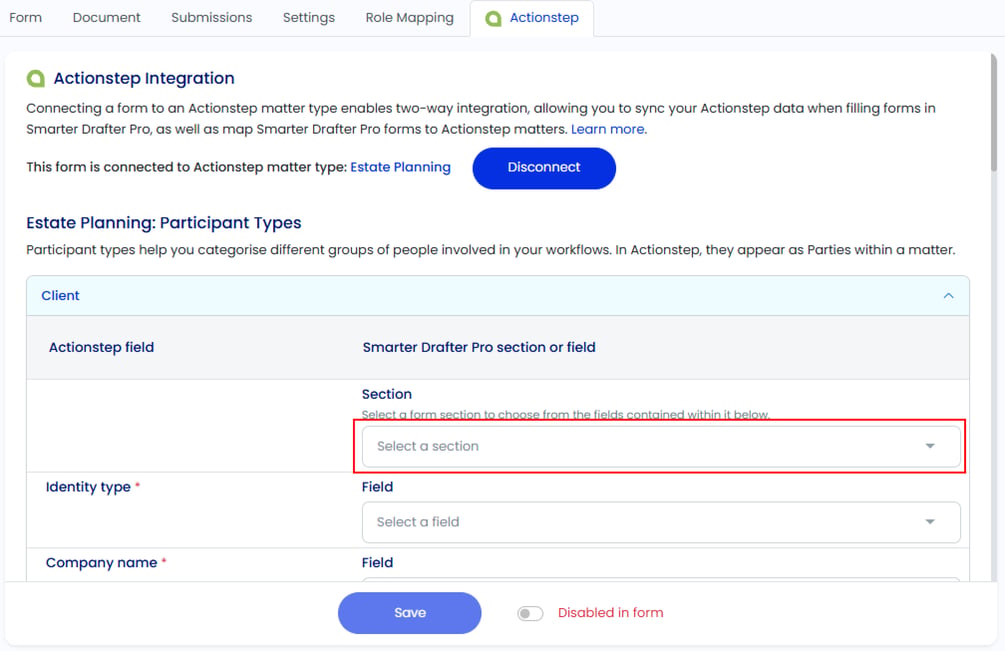Click the Select a field dropdown arrow

[929, 522]
